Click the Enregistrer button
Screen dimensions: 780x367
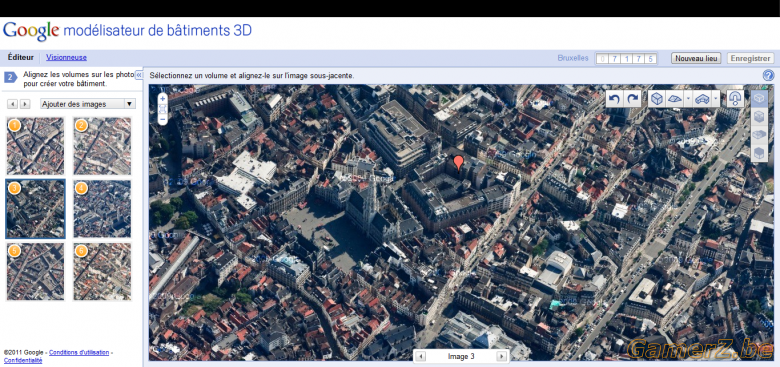751,58
